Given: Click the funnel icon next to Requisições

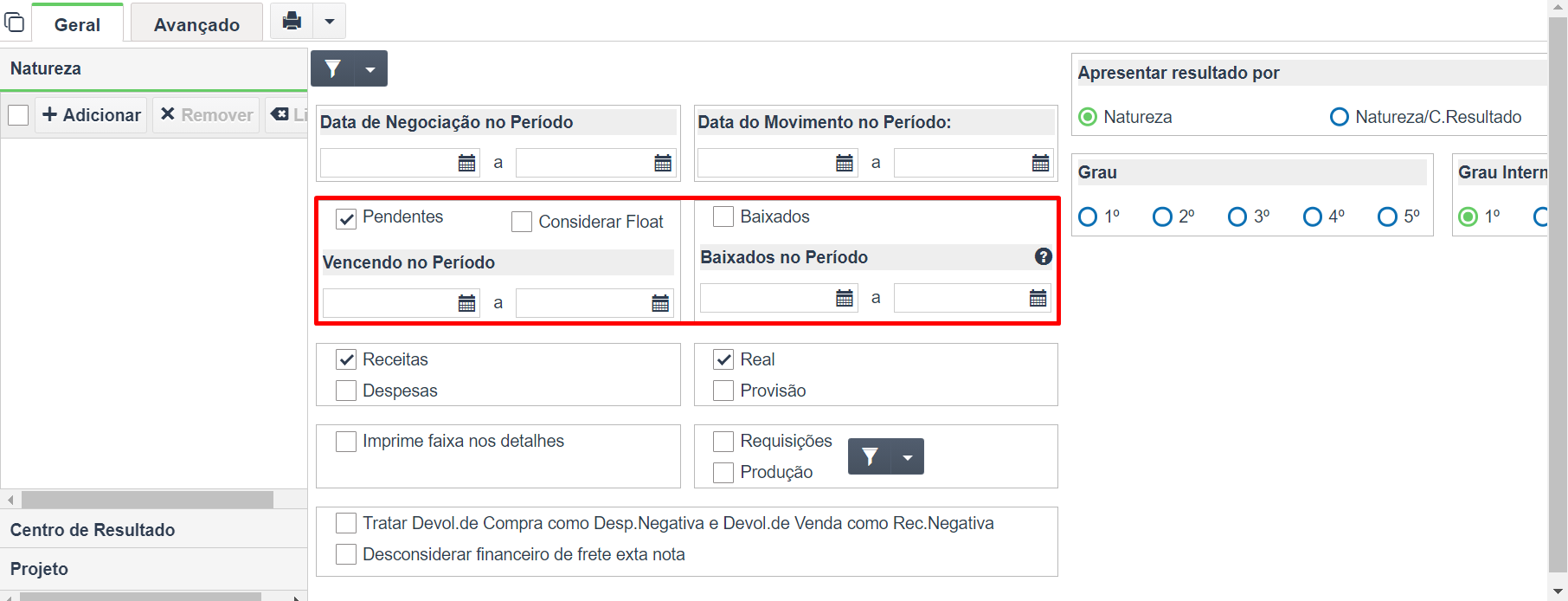Looking at the screenshot, I should [x=871, y=456].
